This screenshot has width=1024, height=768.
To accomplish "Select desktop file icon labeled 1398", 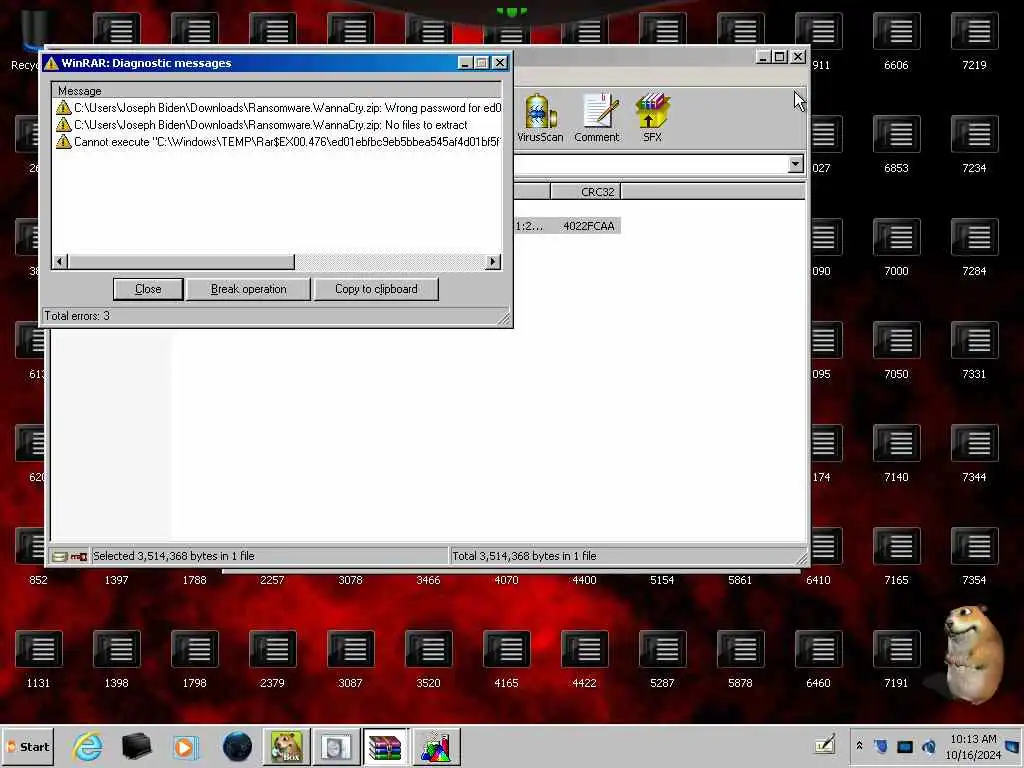I will click(x=116, y=660).
